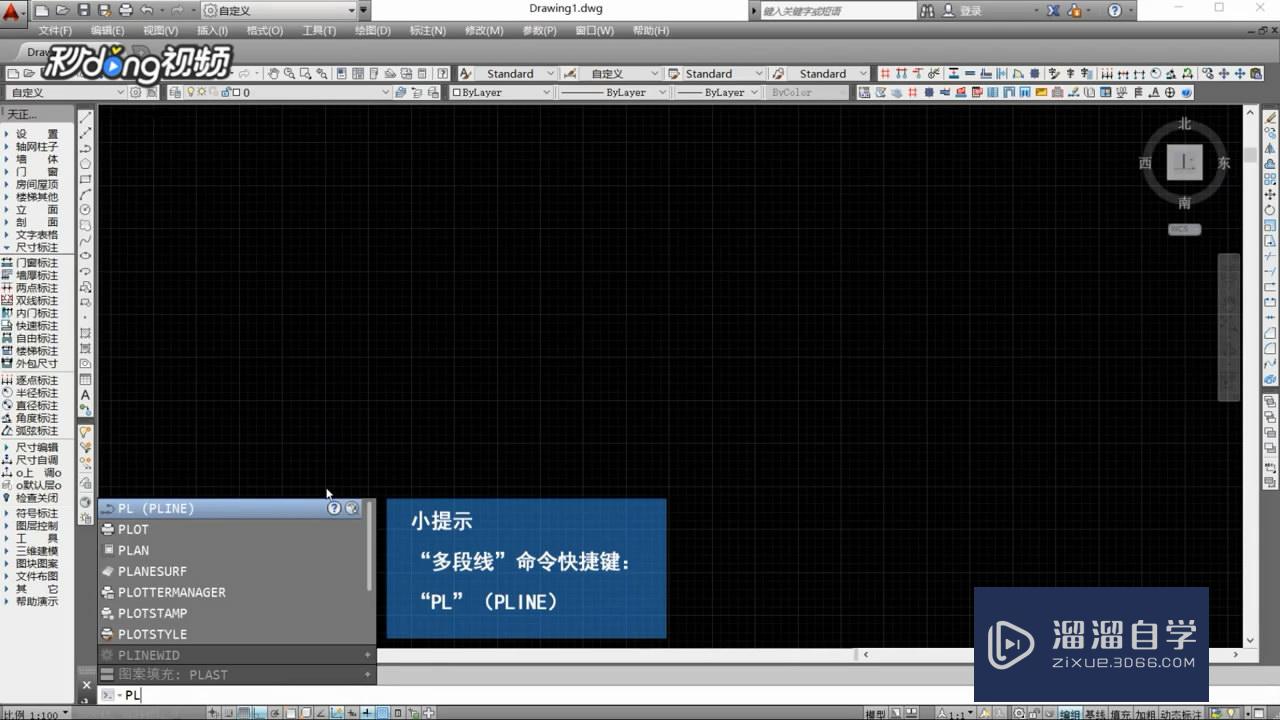Screen dimensions: 1280x720
Task: Click New file in quick access toolbar
Action: pyautogui.click(x=43, y=10)
